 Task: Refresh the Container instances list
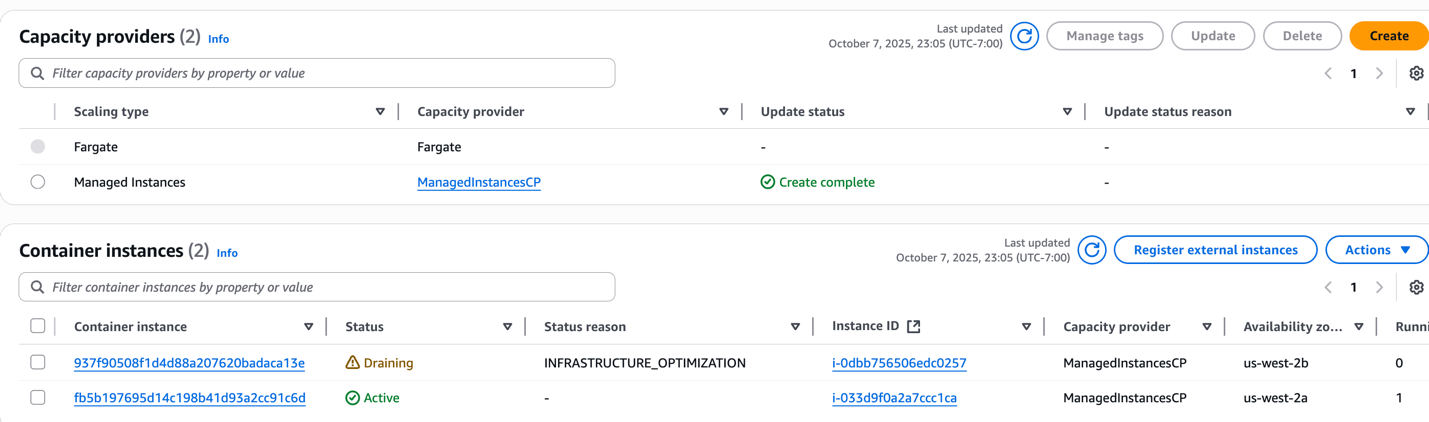[x=1092, y=250]
